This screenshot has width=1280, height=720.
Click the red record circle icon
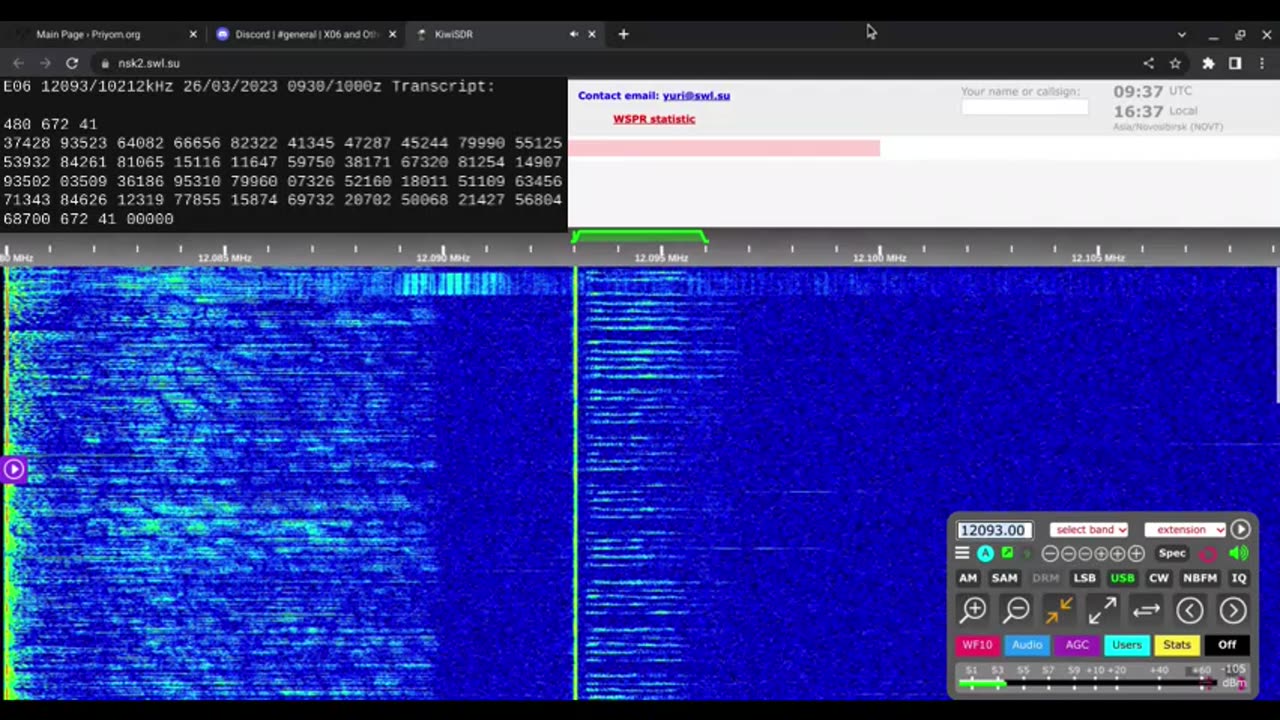point(1208,554)
